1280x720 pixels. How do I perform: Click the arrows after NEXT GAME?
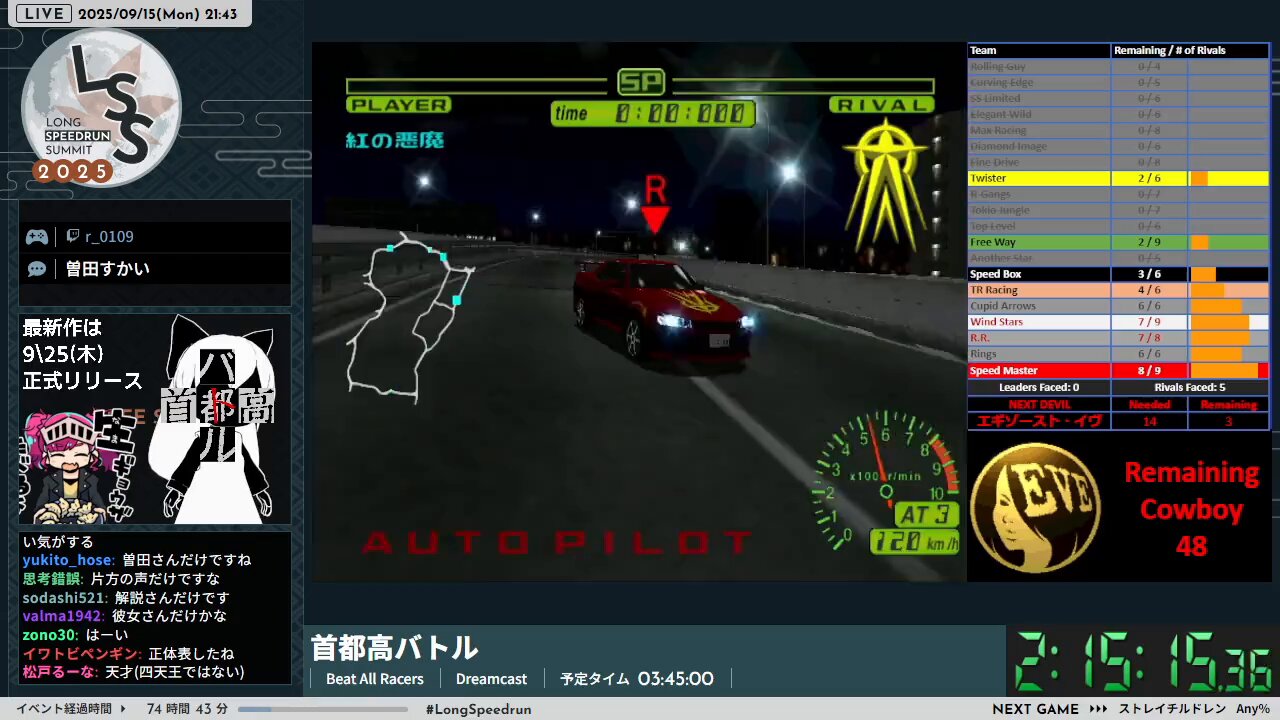(x=1098, y=709)
